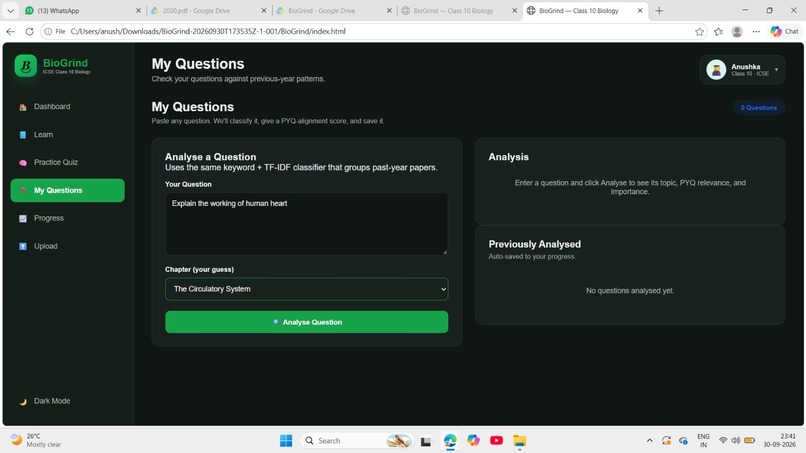The image size is (806, 453).
Task: Favorite this page with star icon
Action: tap(699, 31)
